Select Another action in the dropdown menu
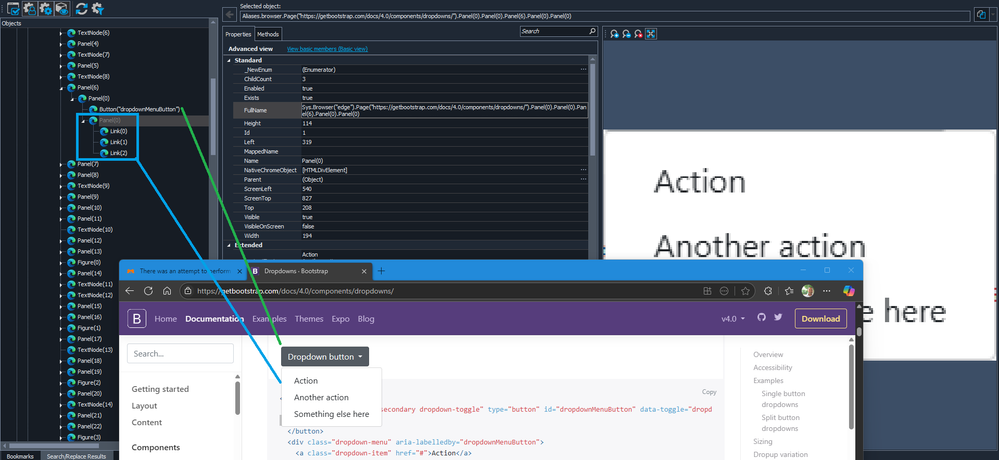Viewport: 999px width, 460px height. (321, 397)
